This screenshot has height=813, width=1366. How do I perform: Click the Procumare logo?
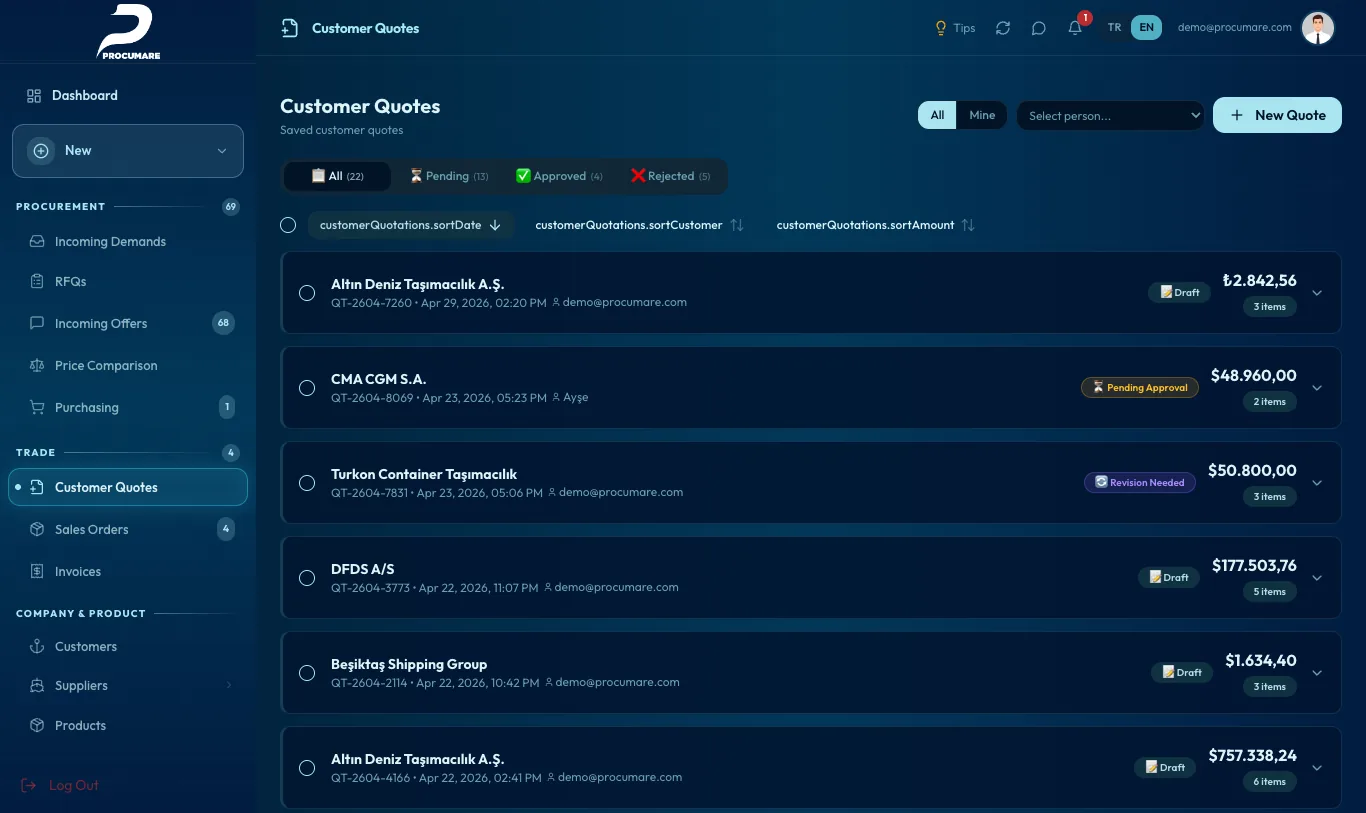tap(128, 32)
